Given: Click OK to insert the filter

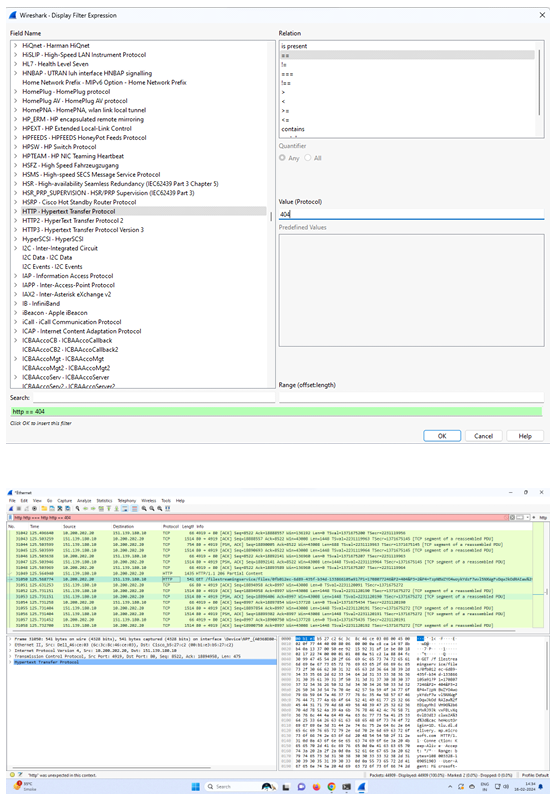Looking at the screenshot, I should pyautogui.click(x=442, y=436).
